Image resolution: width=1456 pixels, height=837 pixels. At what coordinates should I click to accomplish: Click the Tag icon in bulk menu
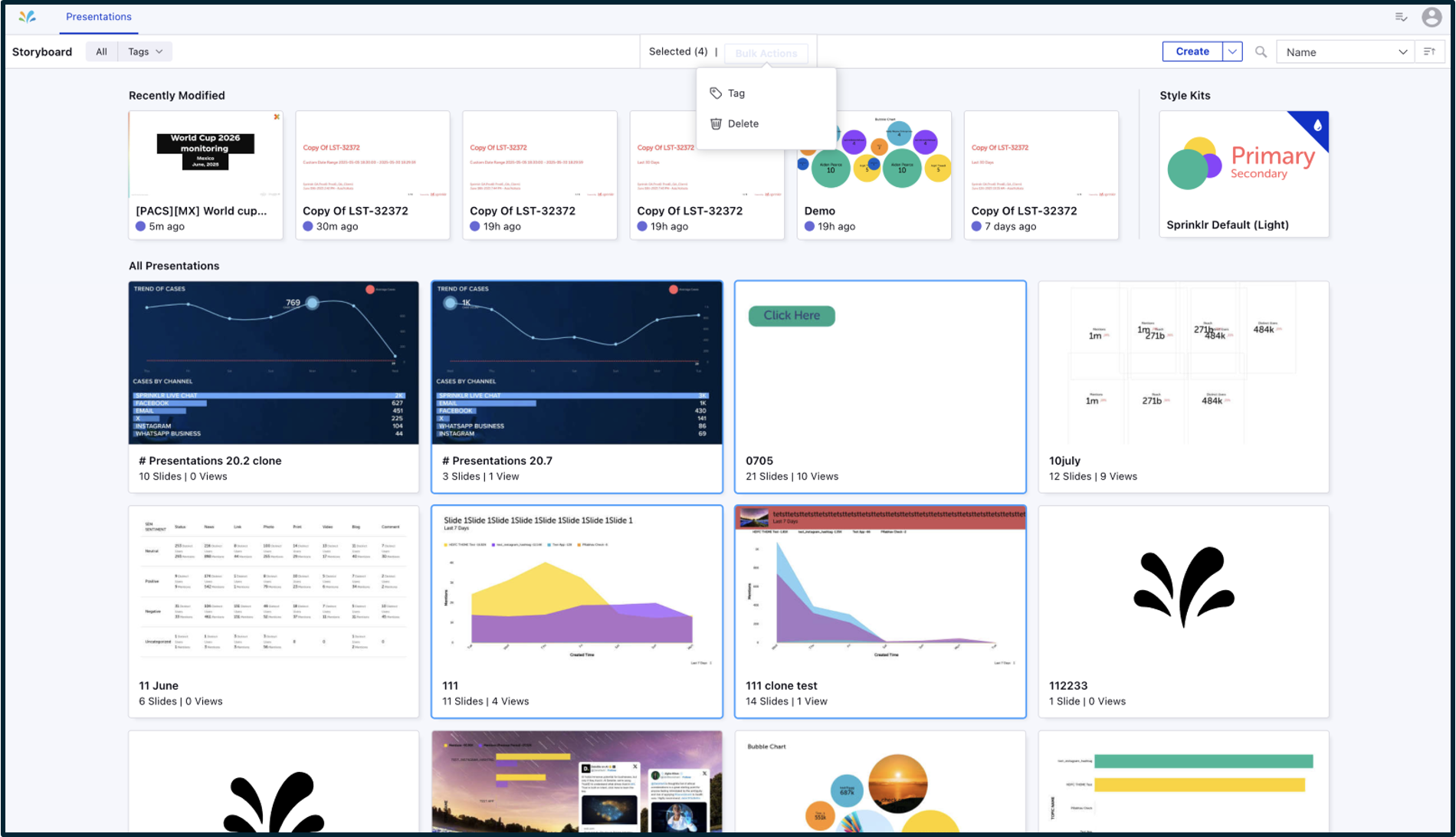pos(716,93)
